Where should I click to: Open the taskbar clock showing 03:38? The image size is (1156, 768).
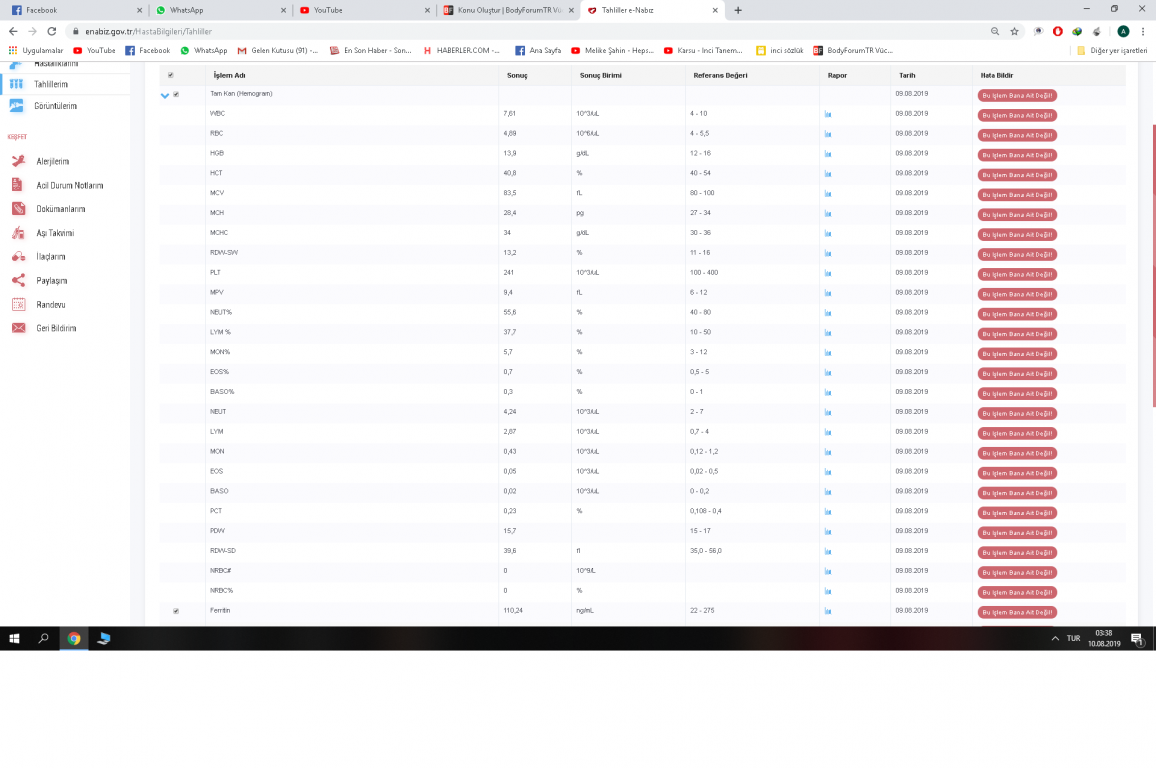1104,638
